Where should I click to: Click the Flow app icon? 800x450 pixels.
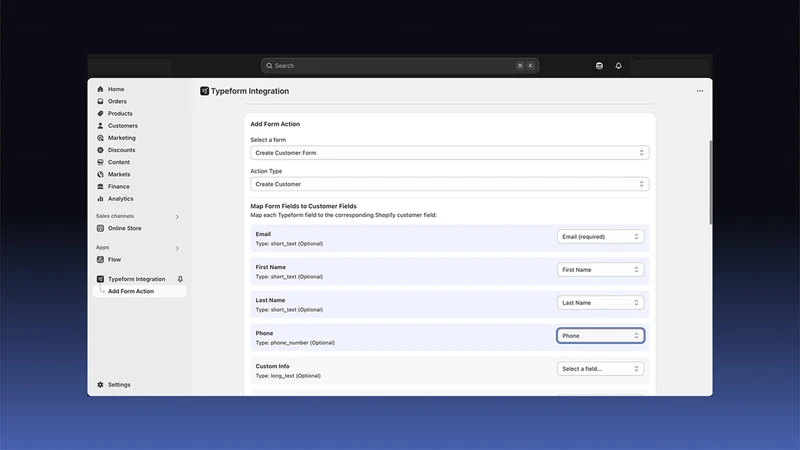tap(100, 259)
